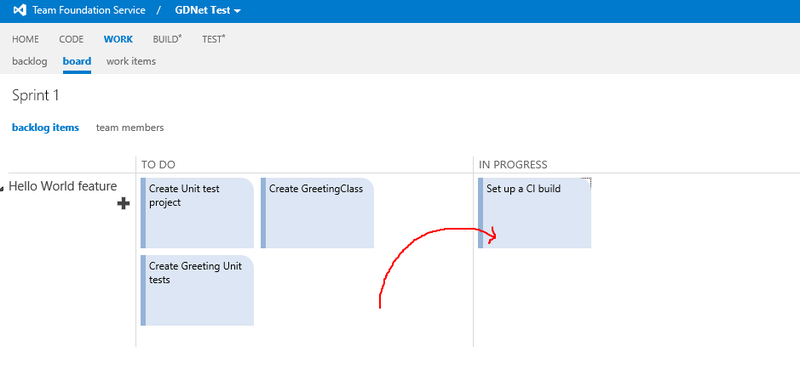Select the Create Greeting Unit tests card
This screenshot has width=800, height=392.
(x=197, y=290)
